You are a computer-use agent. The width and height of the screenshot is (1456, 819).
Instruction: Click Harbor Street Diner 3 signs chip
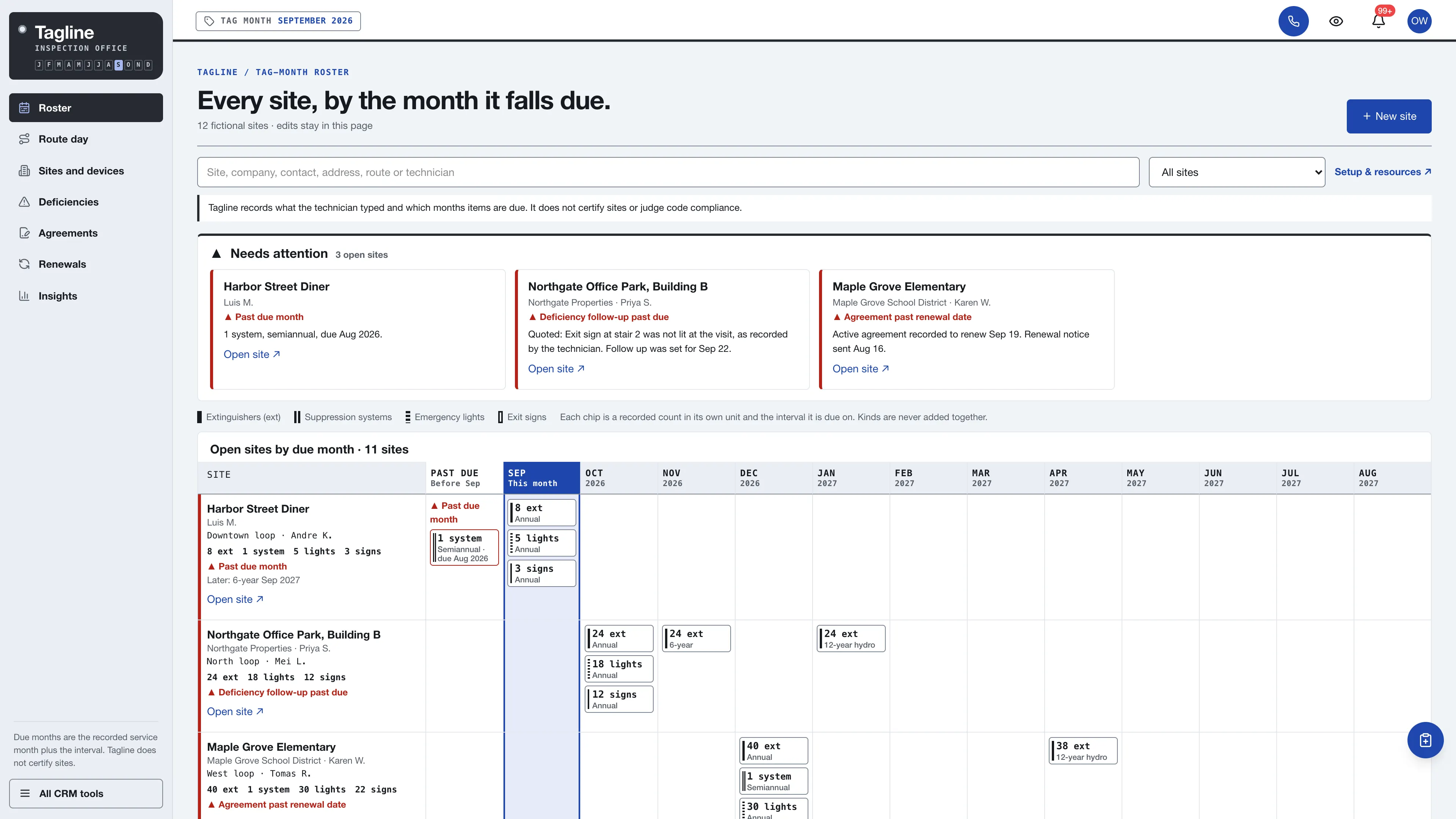541,573
